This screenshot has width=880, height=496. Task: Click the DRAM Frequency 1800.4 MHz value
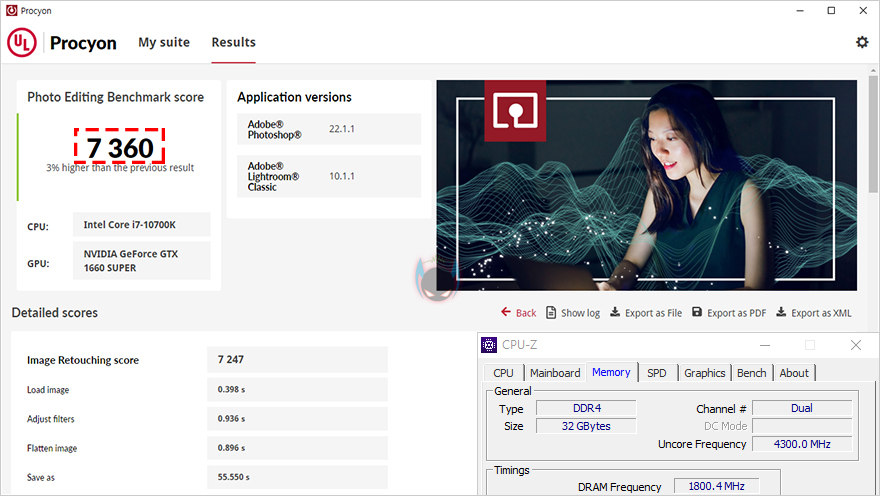coord(717,486)
